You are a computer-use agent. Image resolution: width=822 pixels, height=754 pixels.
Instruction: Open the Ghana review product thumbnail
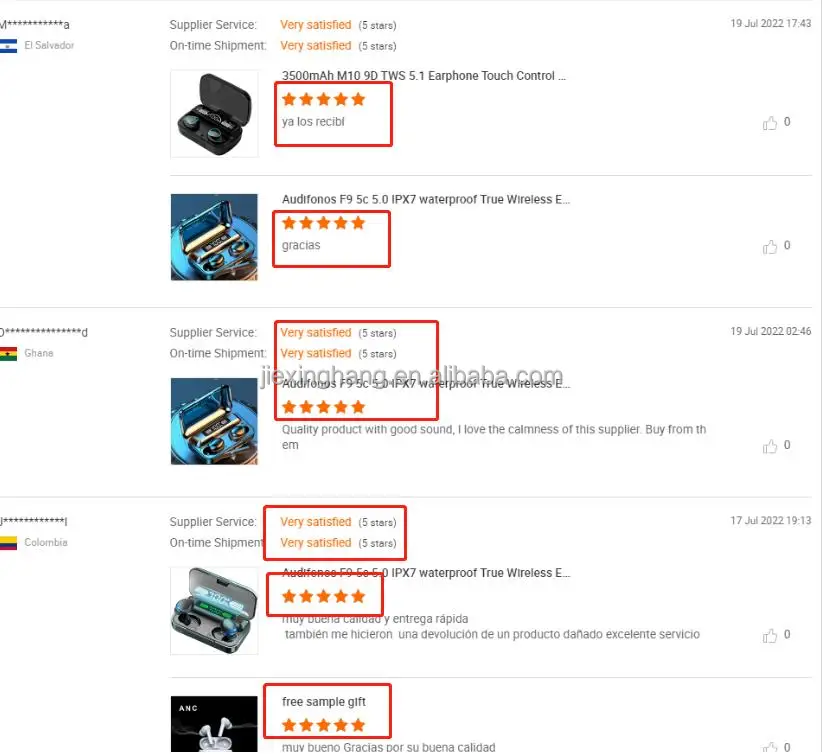pos(214,421)
